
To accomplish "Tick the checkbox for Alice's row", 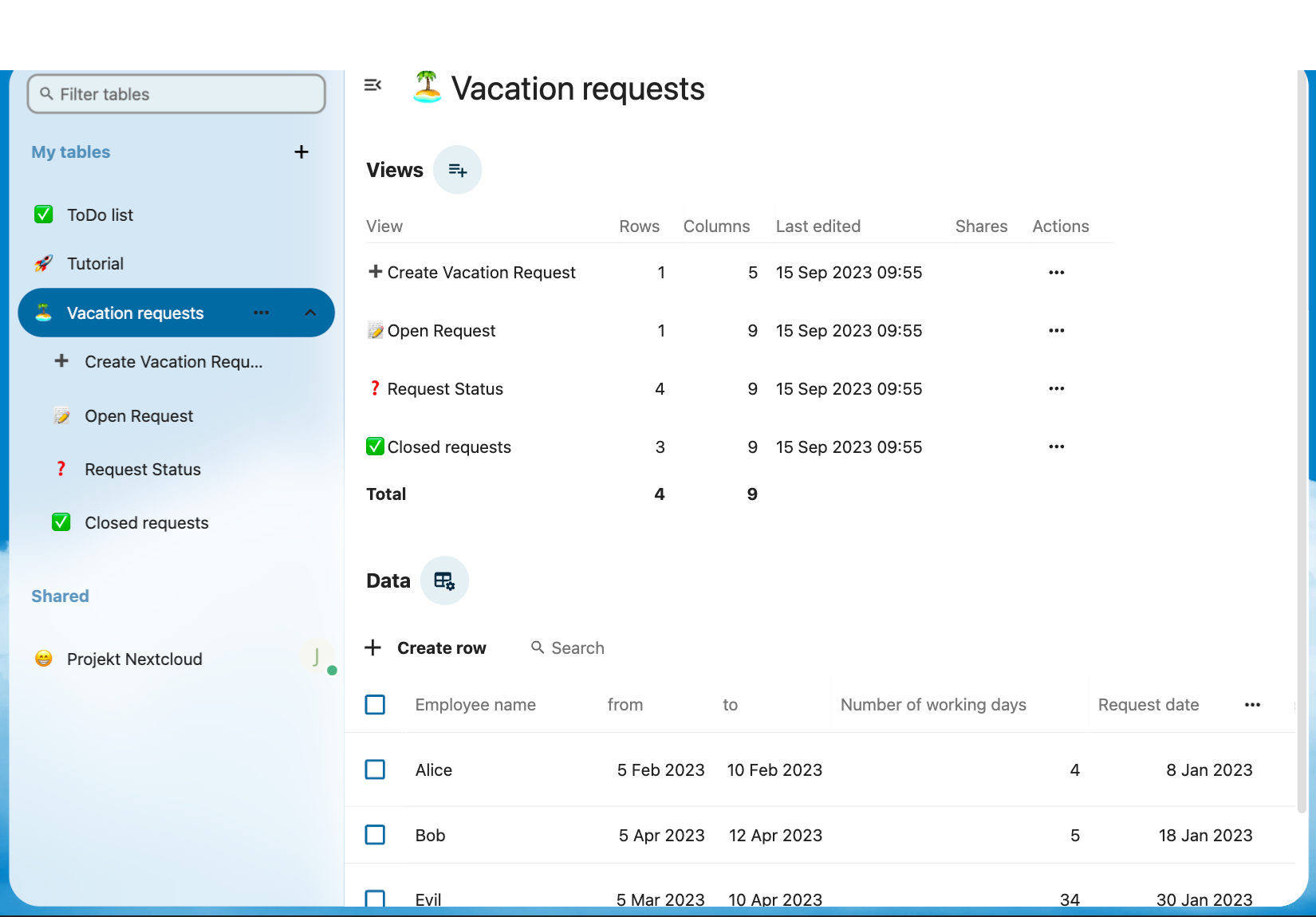I will pyautogui.click(x=375, y=769).
